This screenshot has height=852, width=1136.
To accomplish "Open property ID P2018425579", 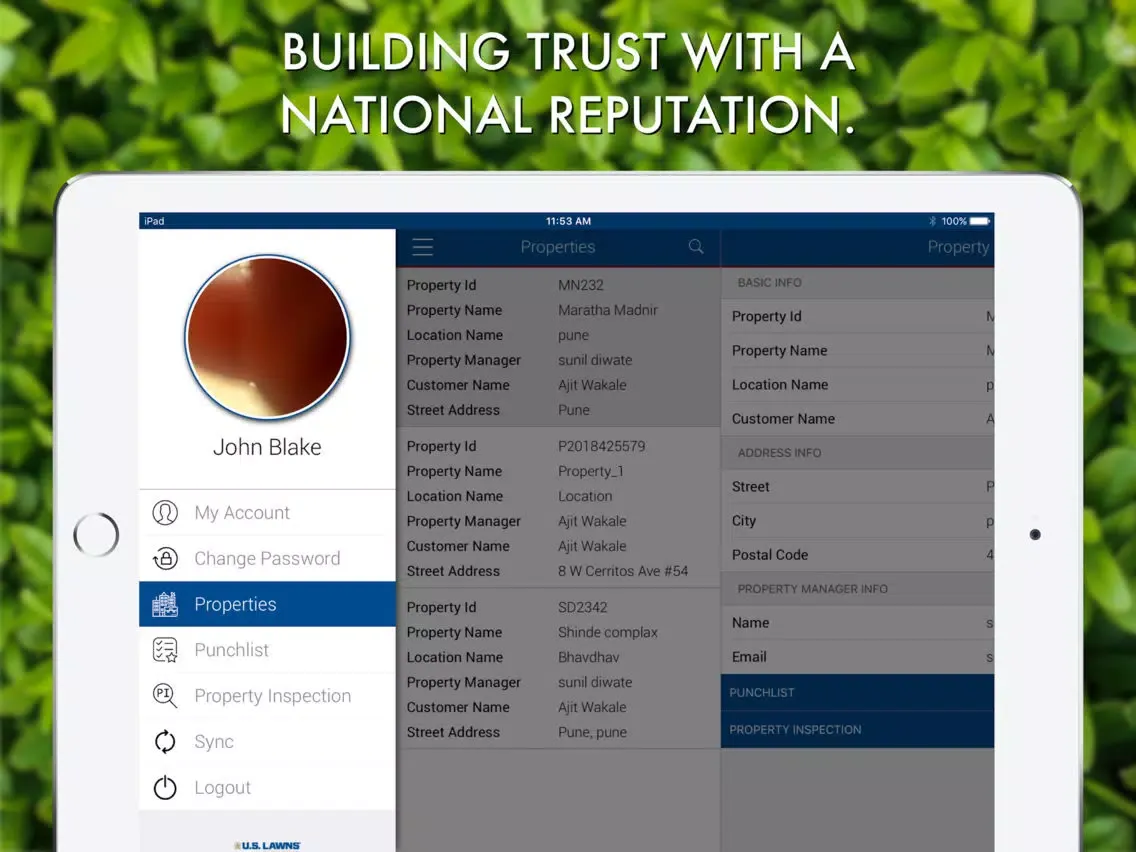I will click(x=601, y=446).
